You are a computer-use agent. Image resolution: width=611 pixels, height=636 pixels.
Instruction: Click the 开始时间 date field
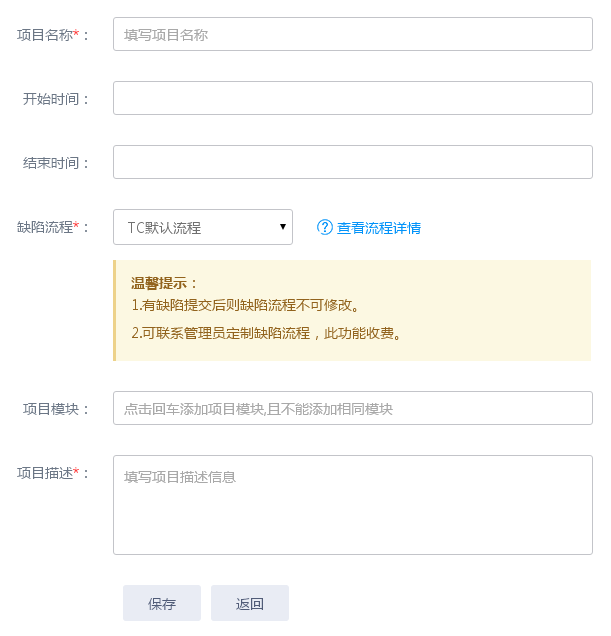pos(352,98)
